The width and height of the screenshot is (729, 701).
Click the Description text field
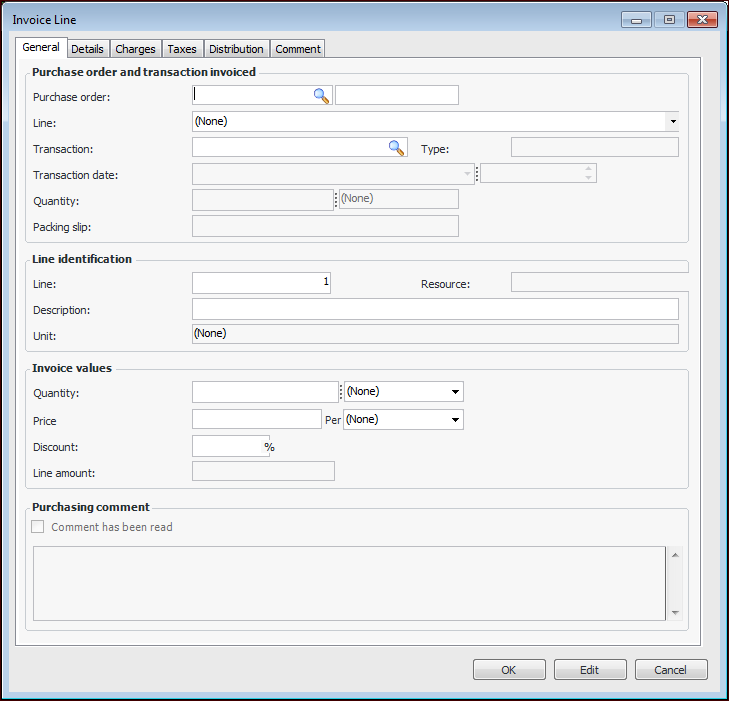click(435, 309)
